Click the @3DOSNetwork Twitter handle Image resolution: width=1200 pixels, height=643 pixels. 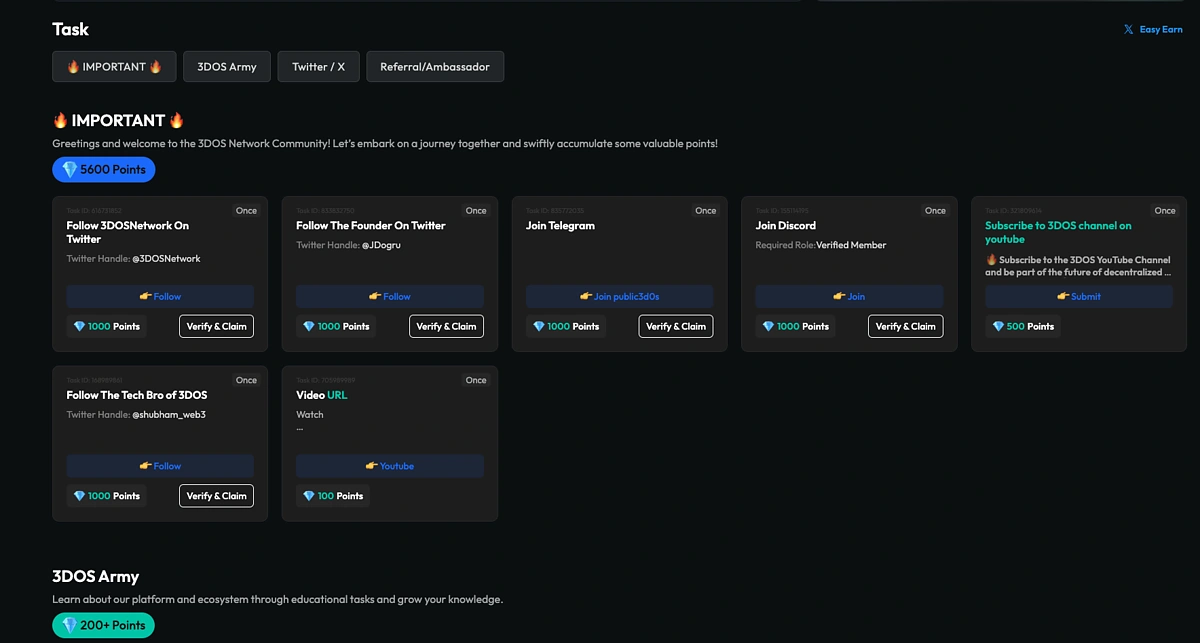(166, 259)
